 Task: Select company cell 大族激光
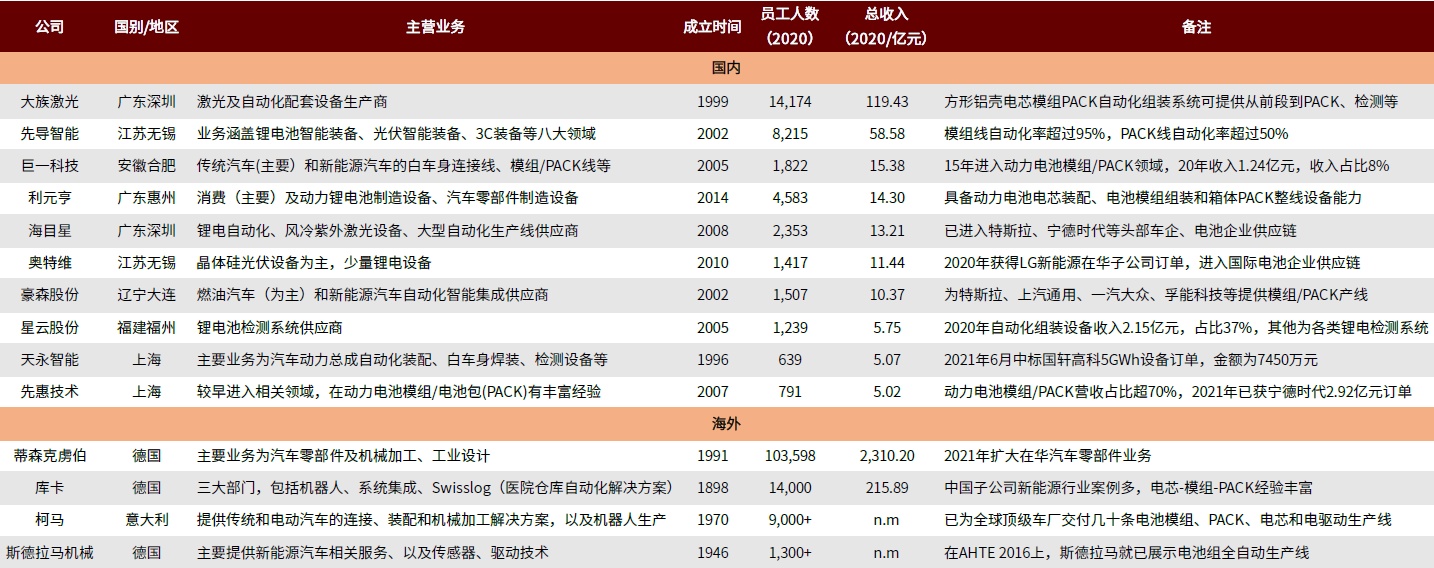(49, 102)
